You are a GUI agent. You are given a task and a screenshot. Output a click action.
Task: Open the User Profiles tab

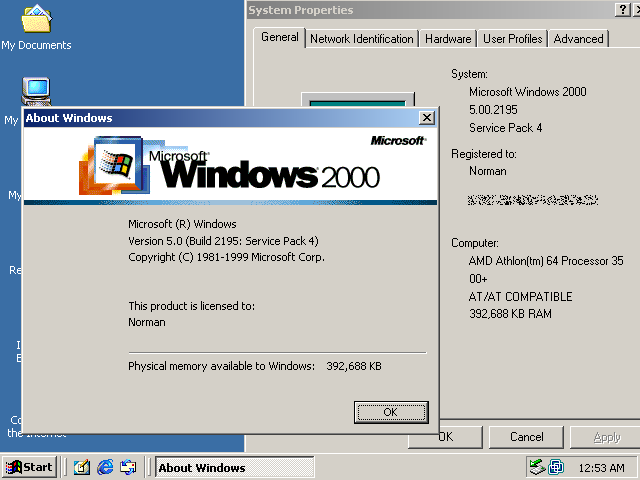click(x=513, y=39)
